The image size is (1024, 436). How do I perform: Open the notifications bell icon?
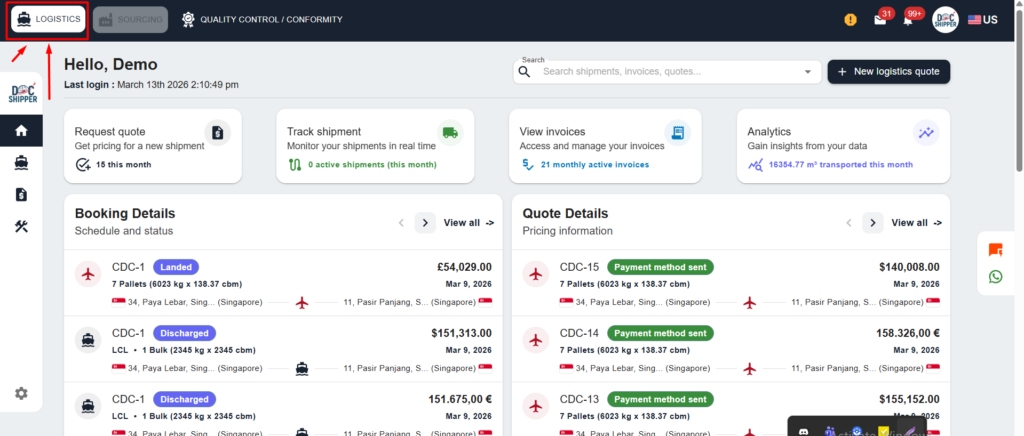(x=908, y=20)
